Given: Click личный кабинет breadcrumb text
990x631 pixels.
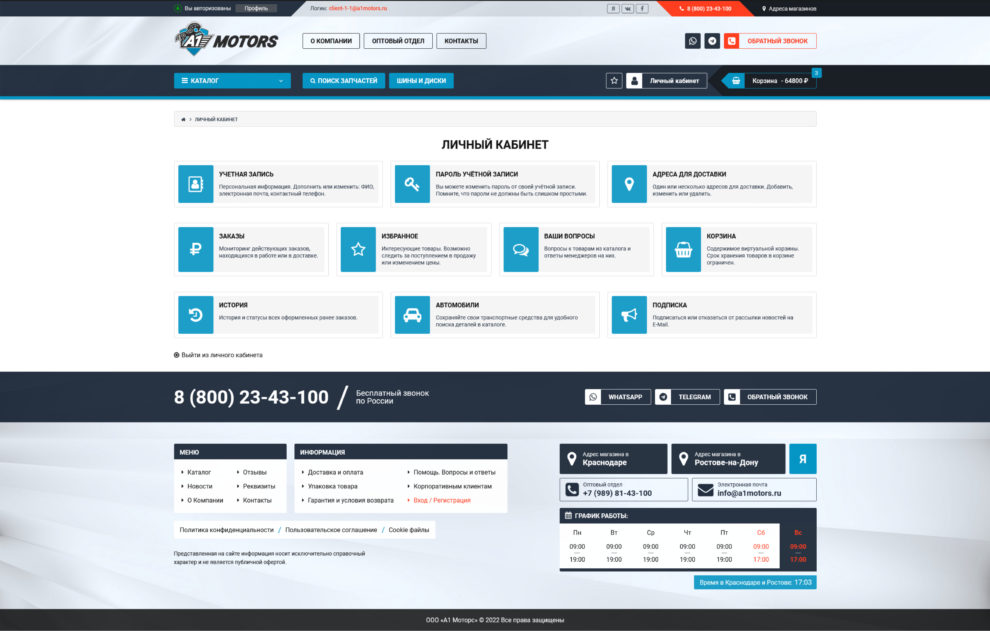Looking at the screenshot, I should [x=216, y=119].
